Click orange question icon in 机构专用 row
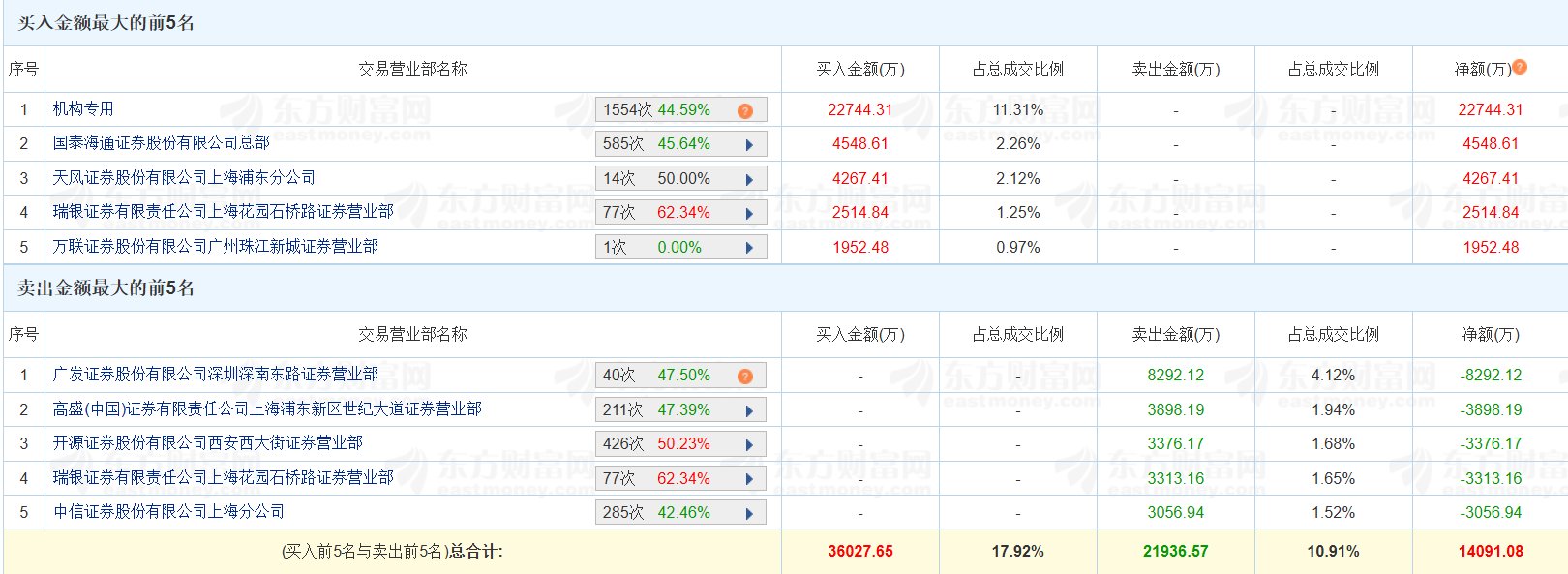 (744, 111)
